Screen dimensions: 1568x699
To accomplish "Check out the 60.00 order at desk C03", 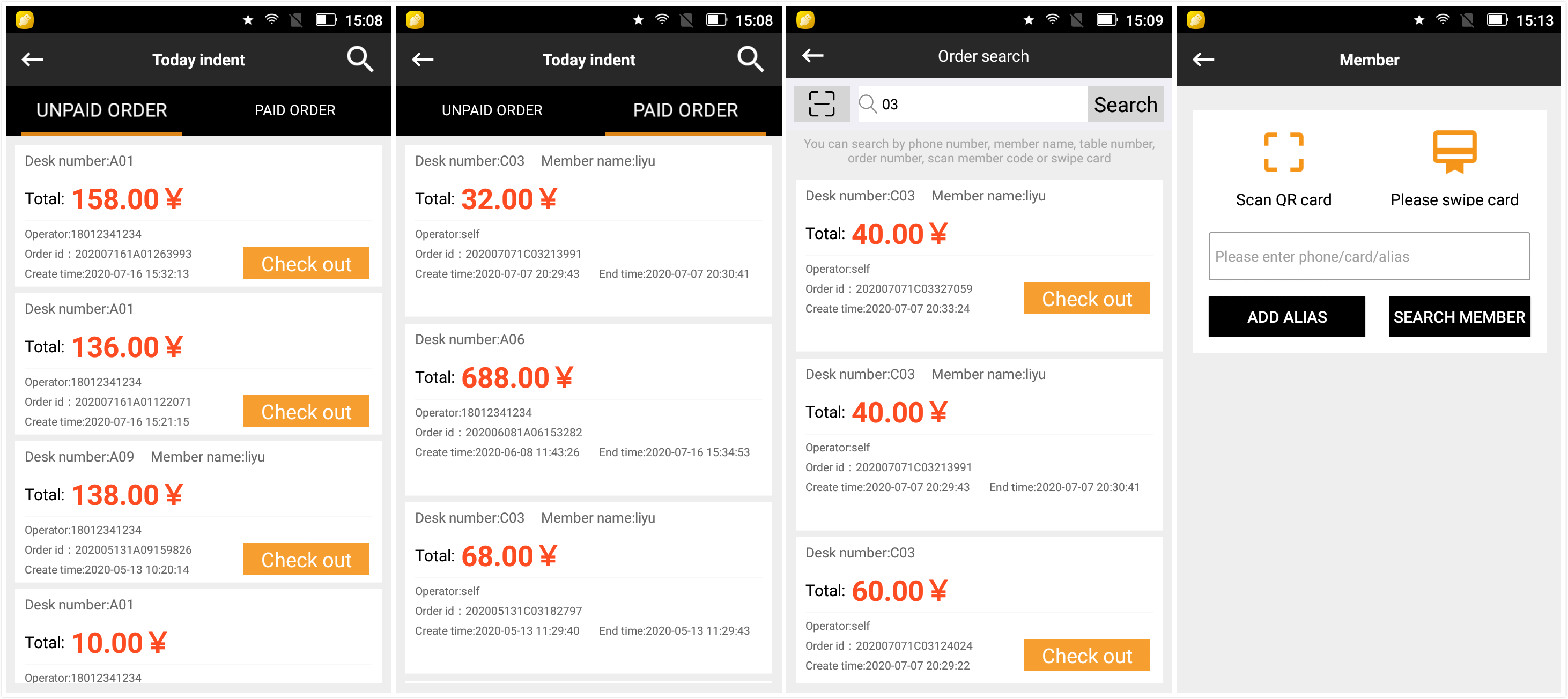I will point(1086,655).
